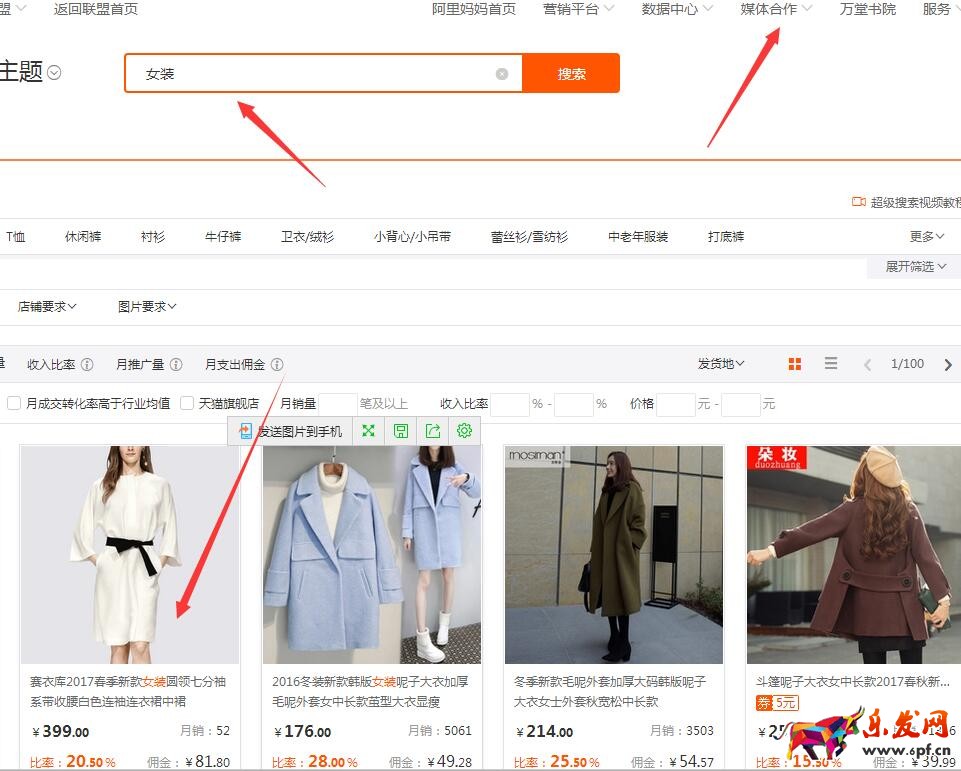Open the green gear settings icon

pyautogui.click(x=464, y=431)
